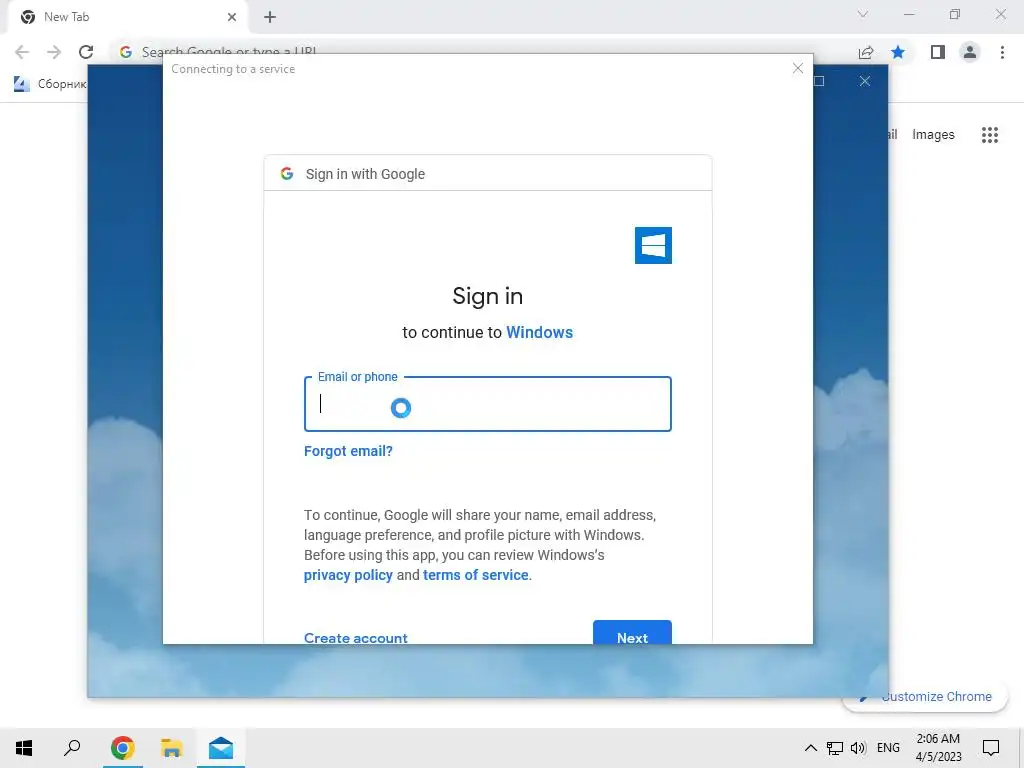
Task: Open the Chrome profile avatar
Action: 970,52
